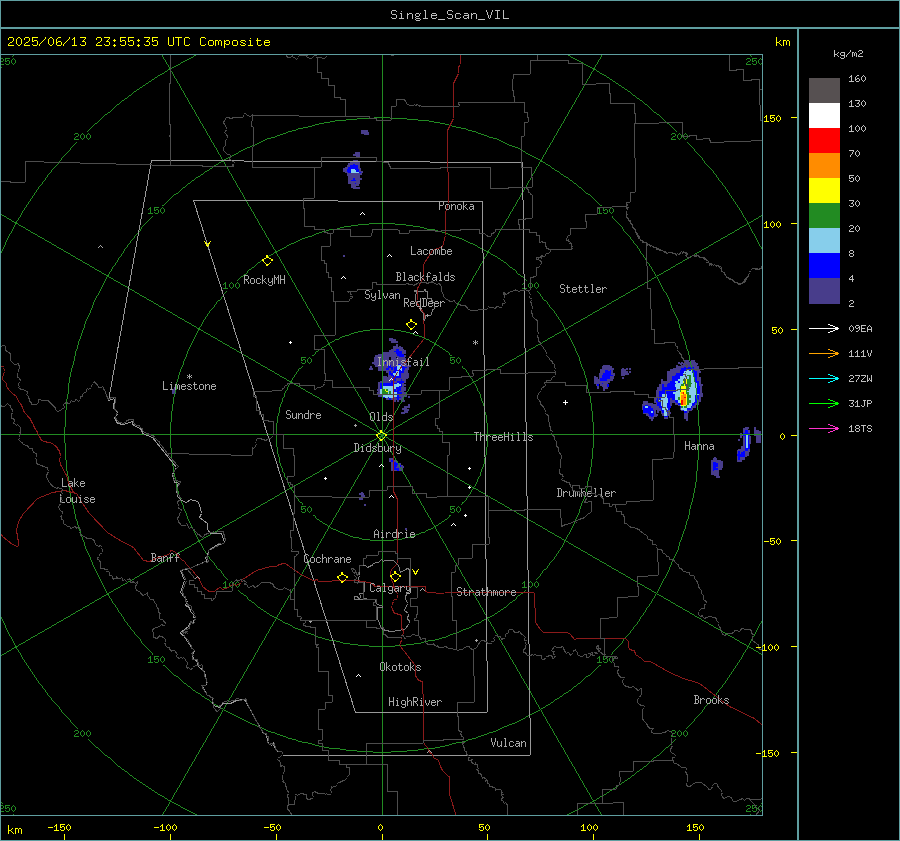Viewport: 900px width, 841px height.
Task: Click the RockyMH label
Action: 264,280
